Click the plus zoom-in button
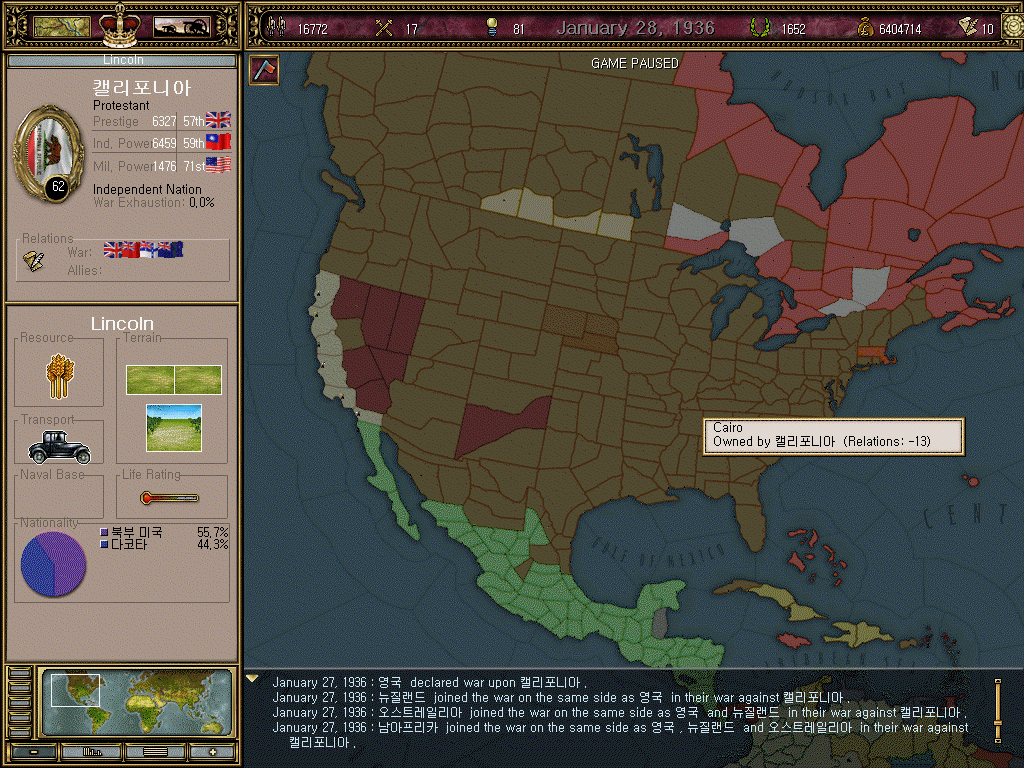This screenshot has height=768, width=1024. point(212,752)
